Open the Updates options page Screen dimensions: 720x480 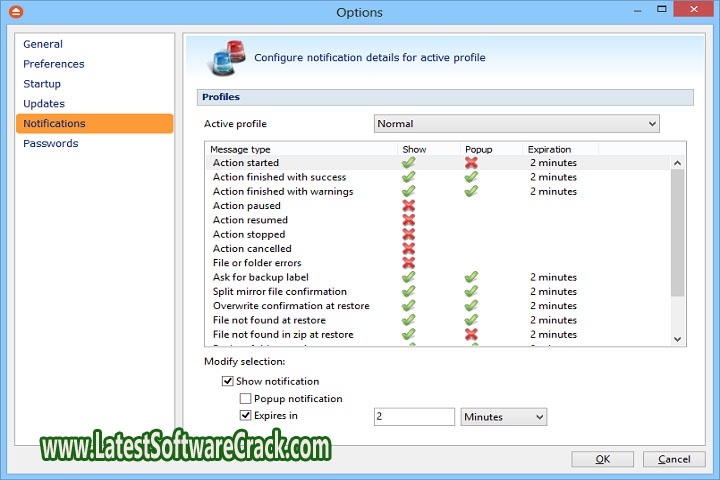(x=44, y=103)
